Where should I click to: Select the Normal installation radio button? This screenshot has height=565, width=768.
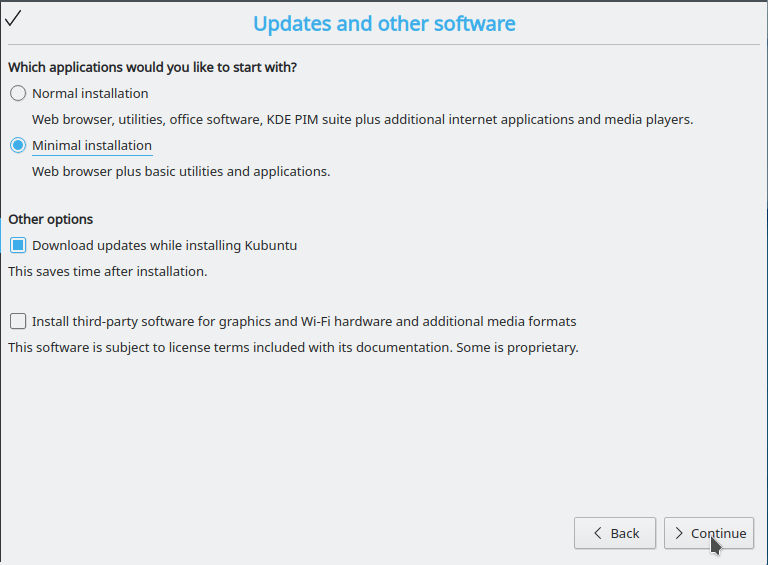tap(18, 93)
